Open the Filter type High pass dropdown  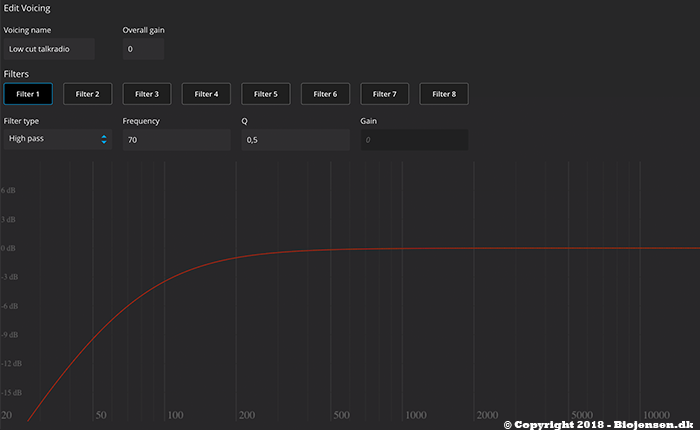[58, 139]
